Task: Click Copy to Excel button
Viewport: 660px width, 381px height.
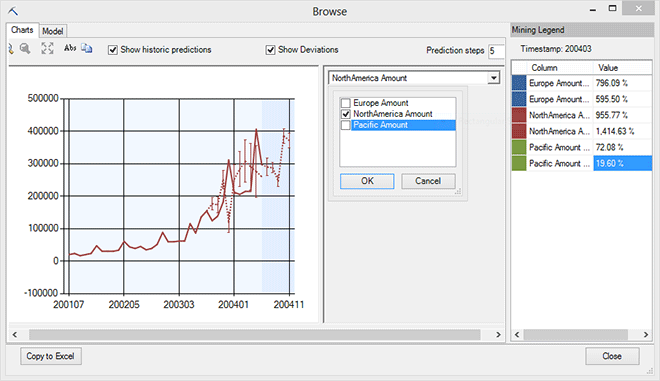Action: (x=51, y=356)
